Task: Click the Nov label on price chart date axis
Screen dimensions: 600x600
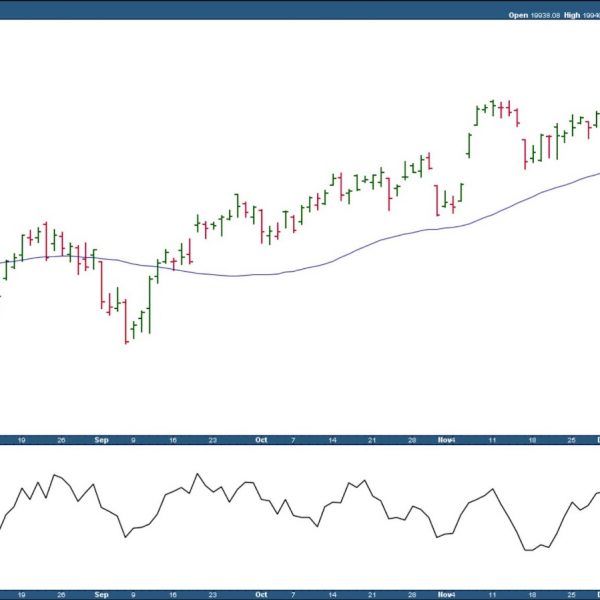Action: tap(446, 440)
